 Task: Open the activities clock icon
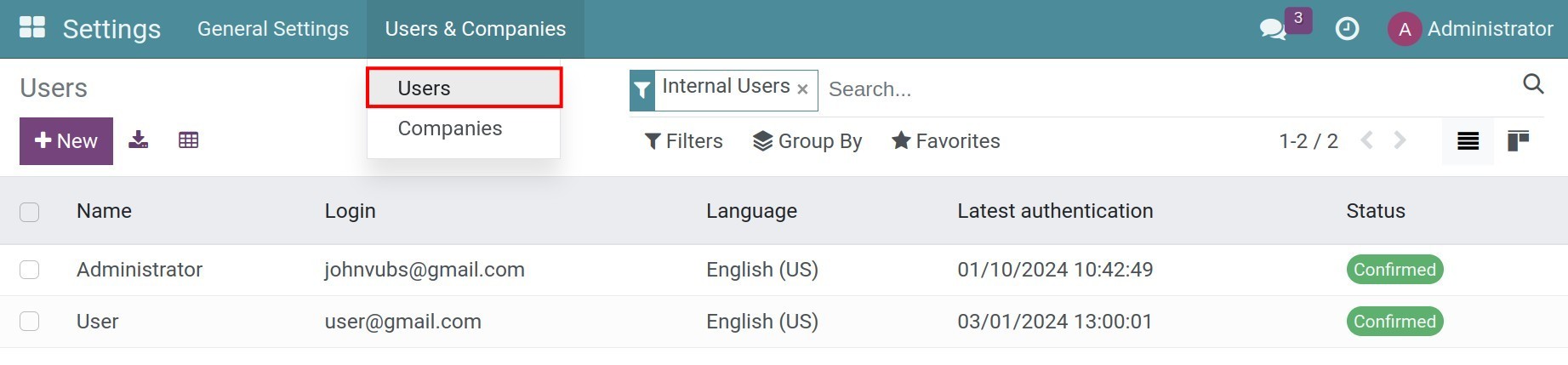[x=1347, y=29]
